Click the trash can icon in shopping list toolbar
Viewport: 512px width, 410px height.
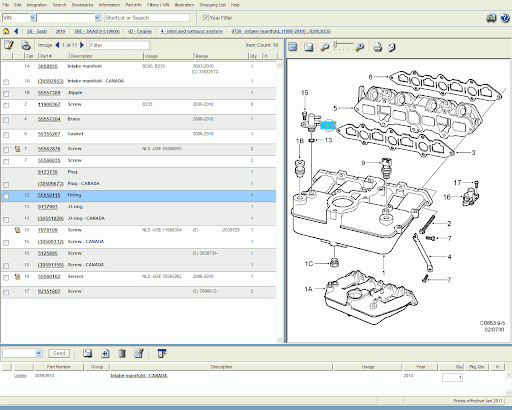pyautogui.click(x=122, y=353)
